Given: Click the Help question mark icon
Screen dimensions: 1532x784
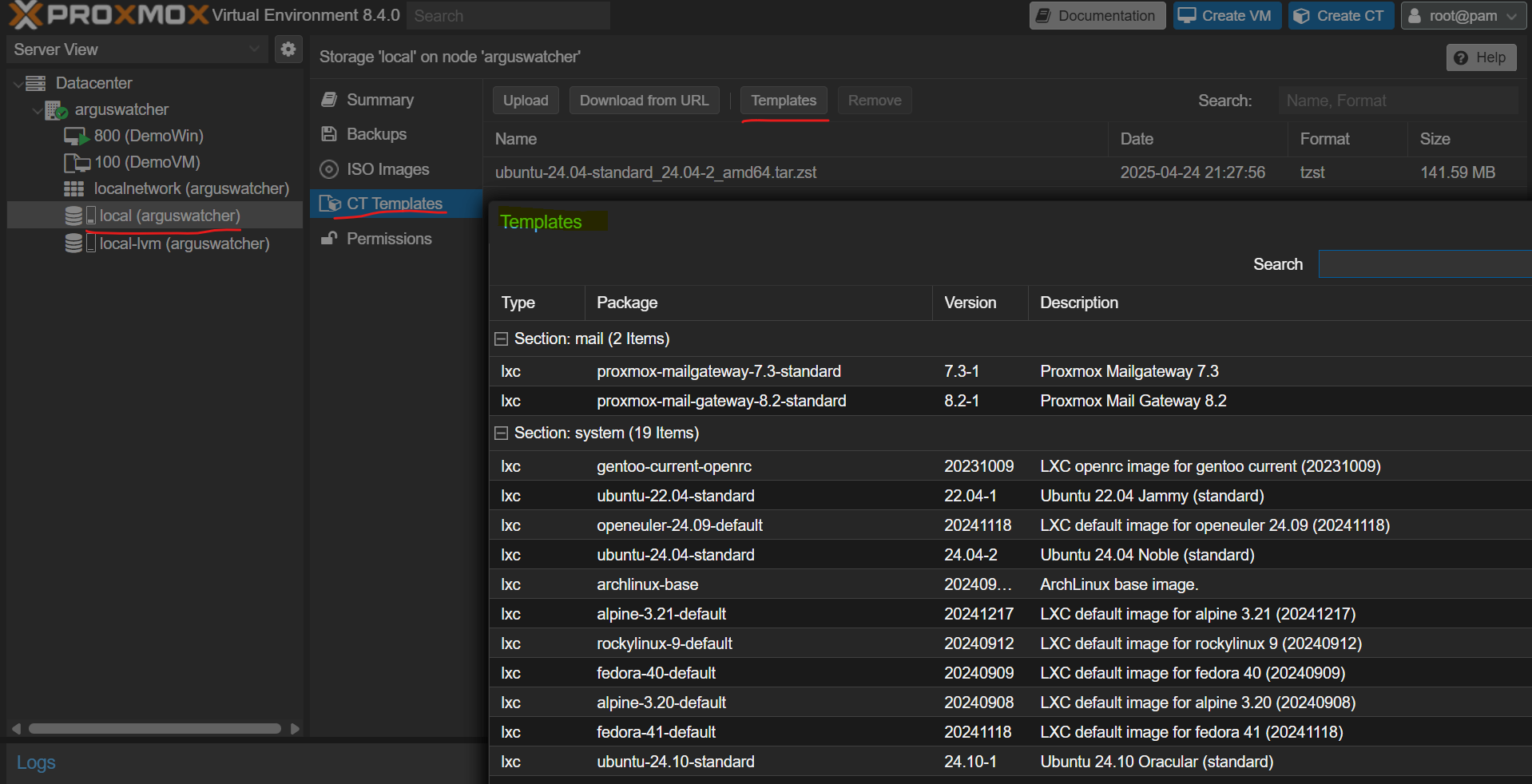Looking at the screenshot, I should pos(1461,57).
